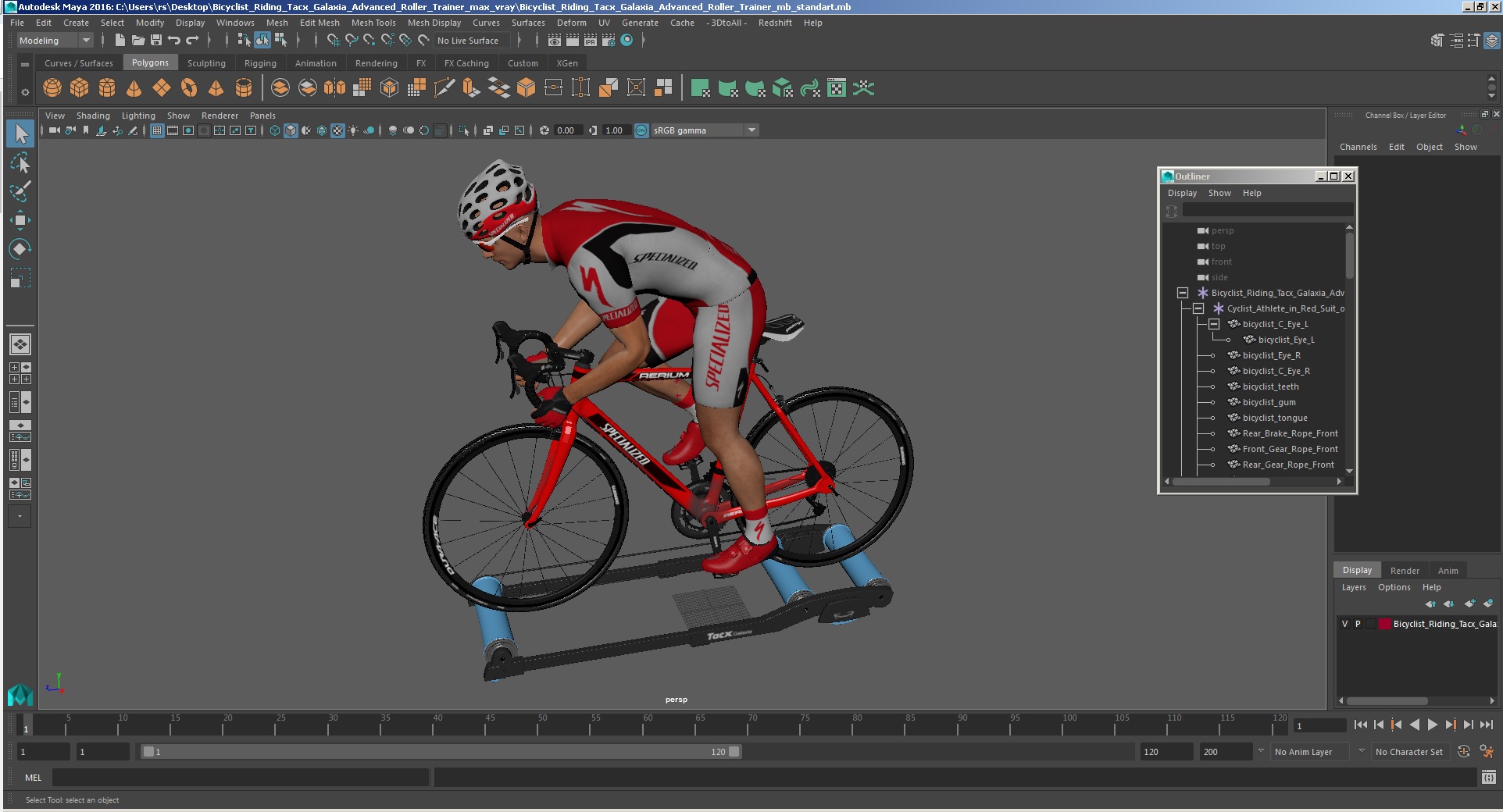Click the range slider bar handle at 120
Image resolution: width=1503 pixels, height=812 pixels.
(735, 752)
